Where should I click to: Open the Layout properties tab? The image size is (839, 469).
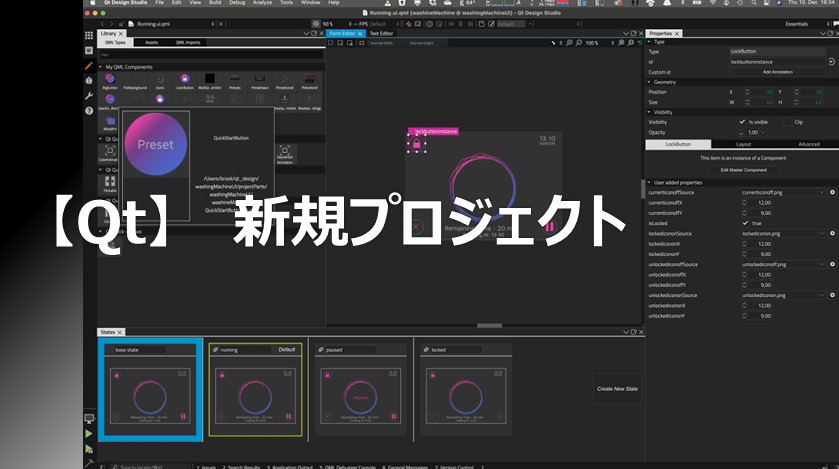point(743,144)
